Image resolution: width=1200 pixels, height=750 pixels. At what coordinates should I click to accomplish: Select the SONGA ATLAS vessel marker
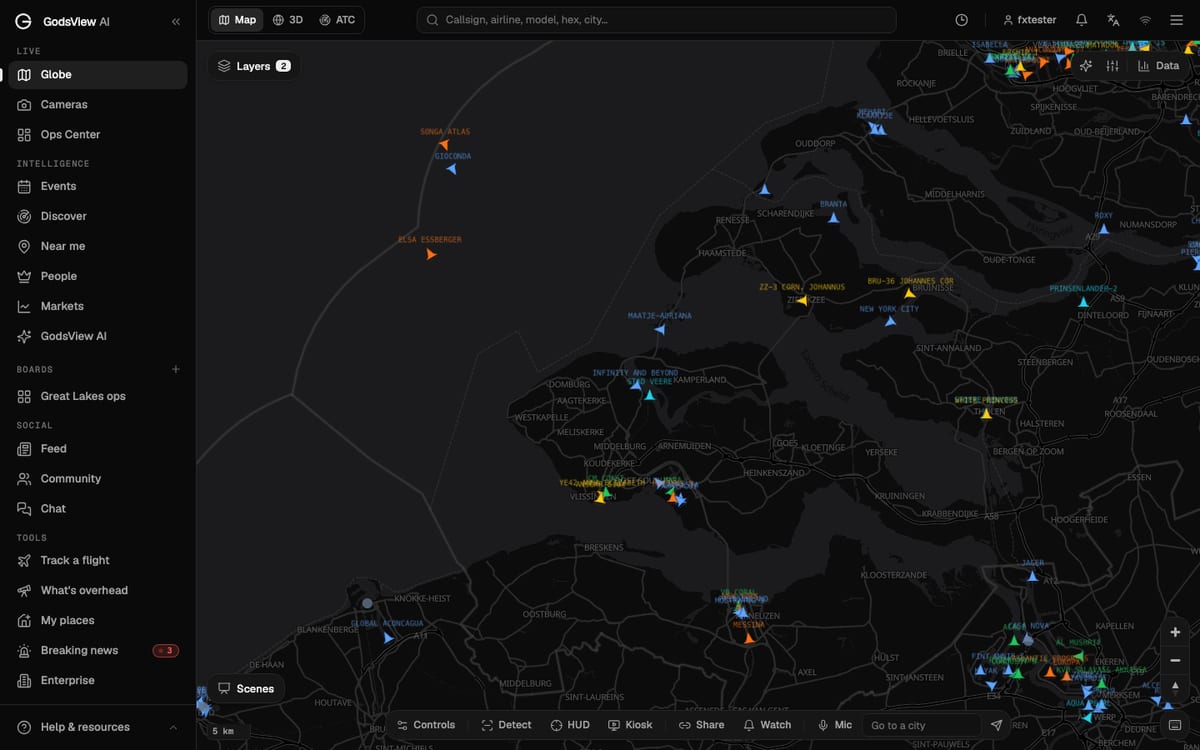443,144
